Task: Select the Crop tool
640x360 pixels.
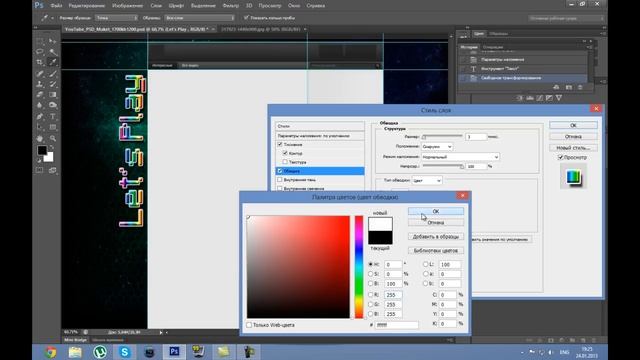Action: coord(40,62)
